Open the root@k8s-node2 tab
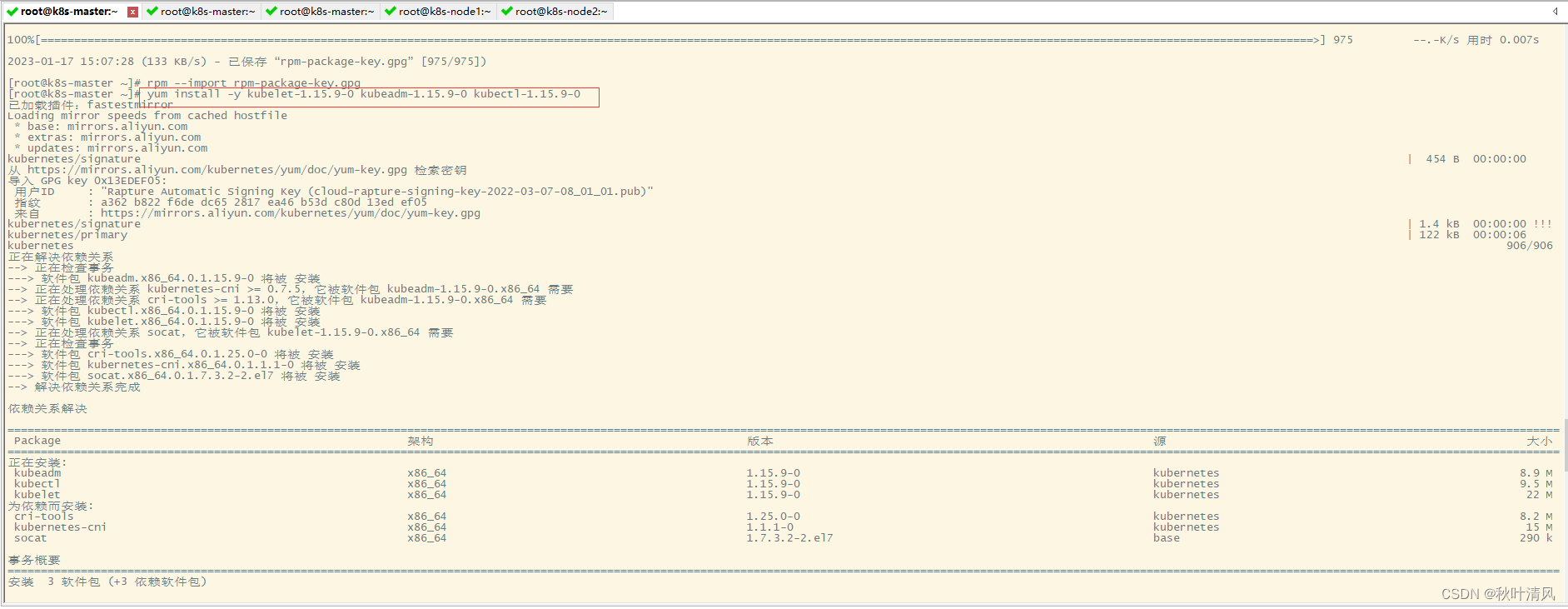Viewport: 1568px width, 609px height. point(555,12)
